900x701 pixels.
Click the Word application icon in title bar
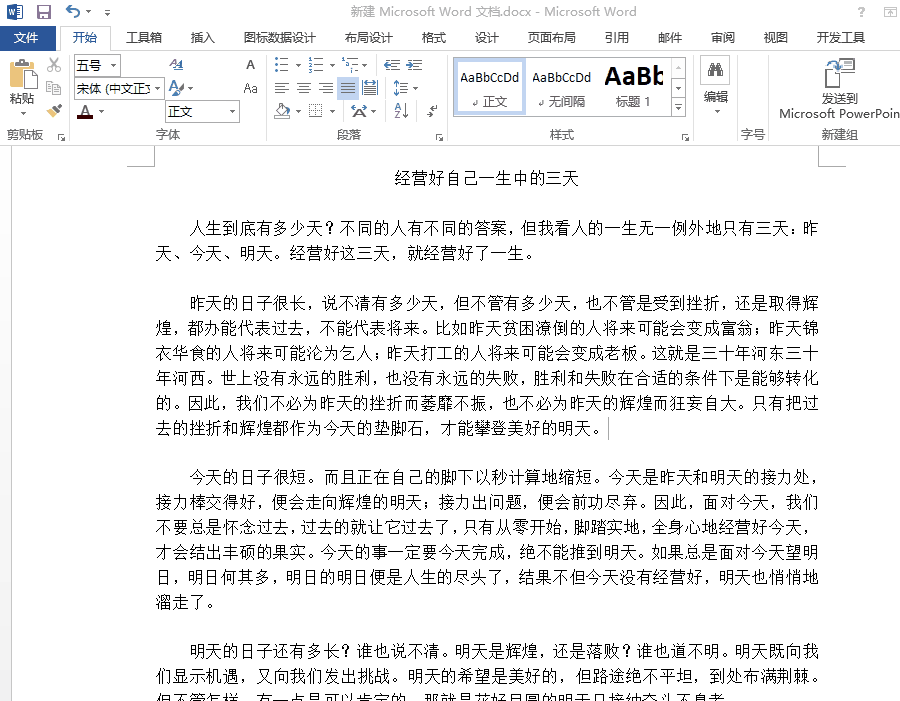pyautogui.click(x=14, y=11)
